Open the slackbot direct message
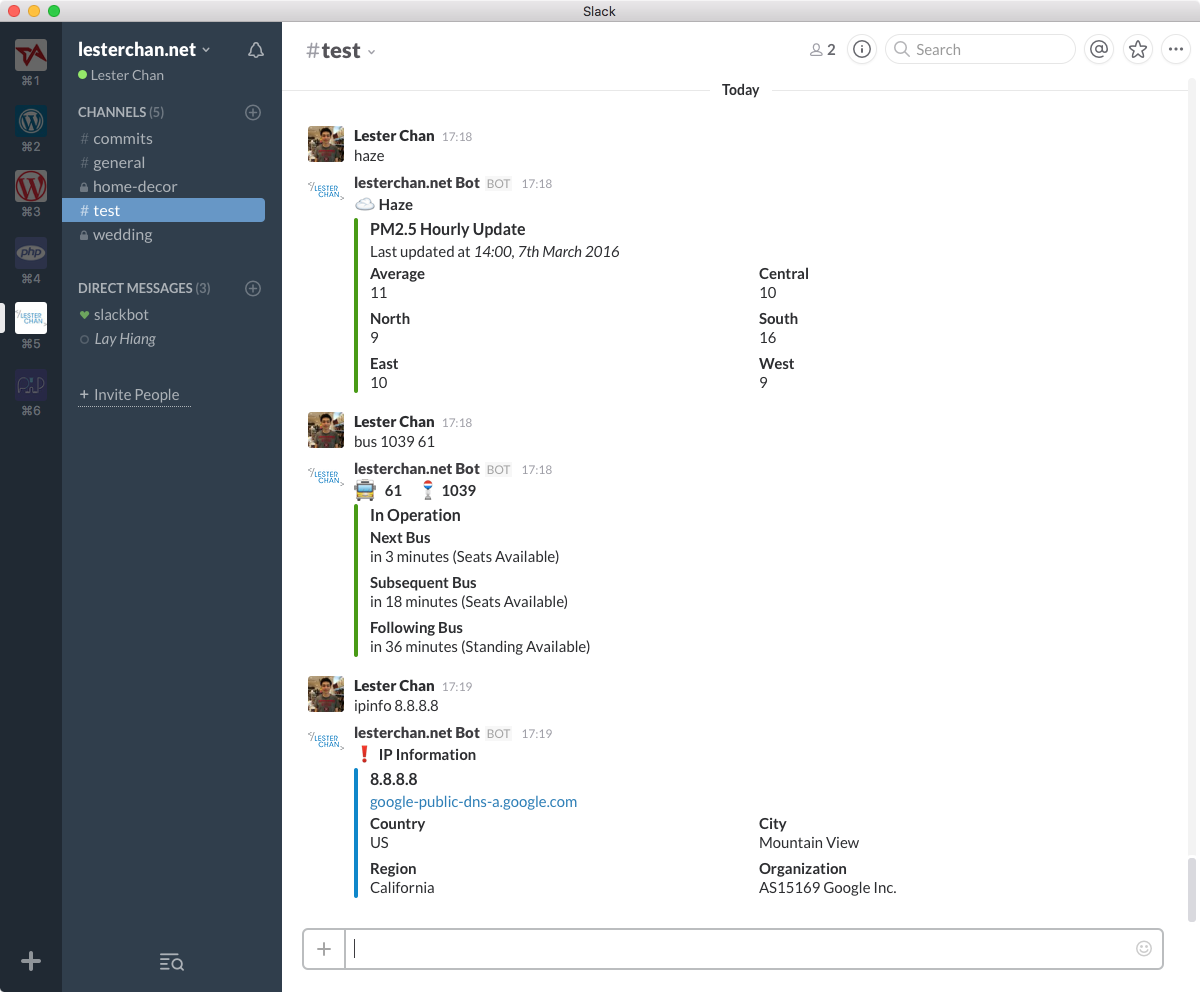The height and width of the screenshot is (992, 1200). pos(119,314)
